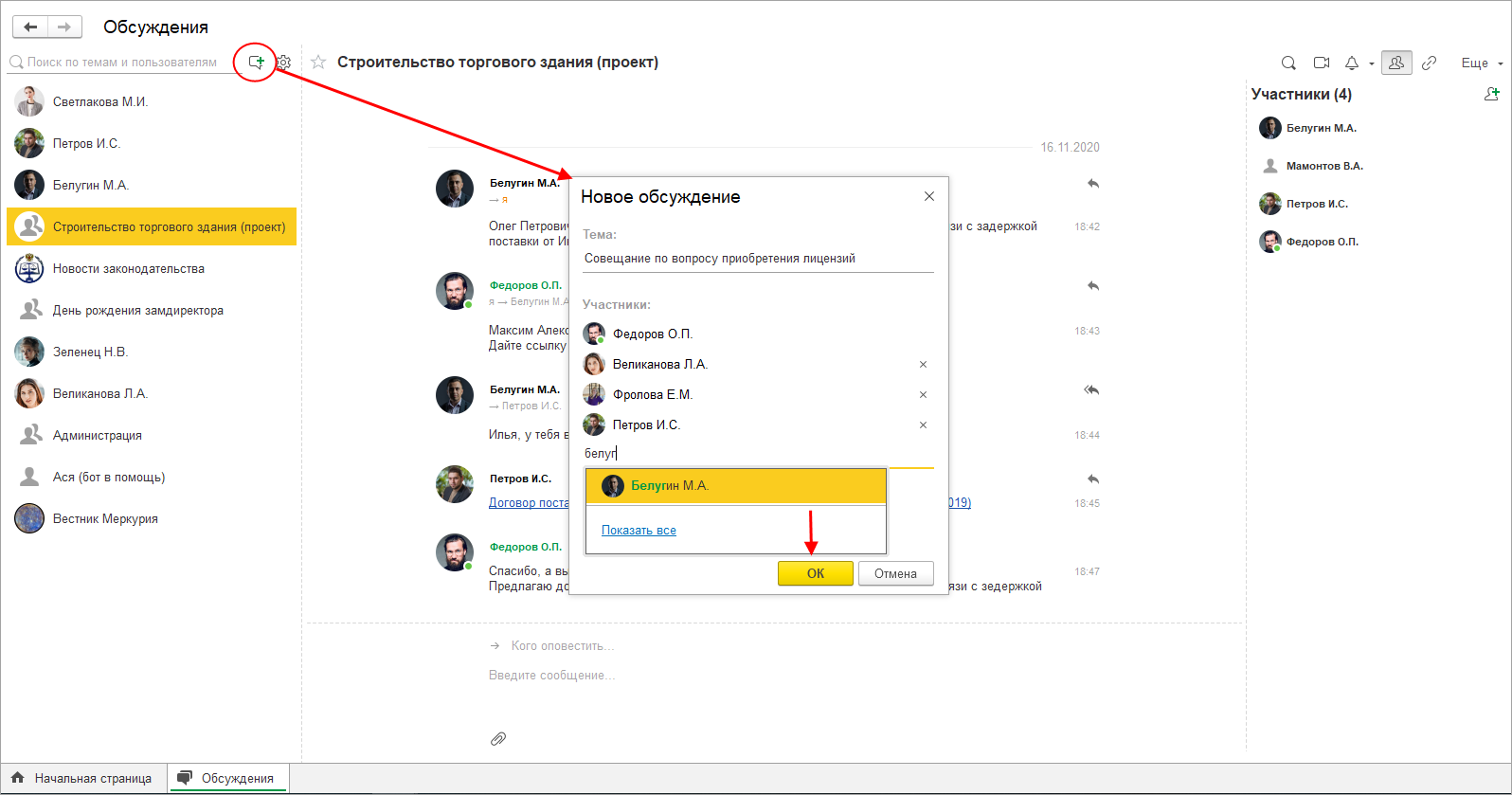Click the OK button
The width and height of the screenshot is (1512, 795).
click(816, 573)
